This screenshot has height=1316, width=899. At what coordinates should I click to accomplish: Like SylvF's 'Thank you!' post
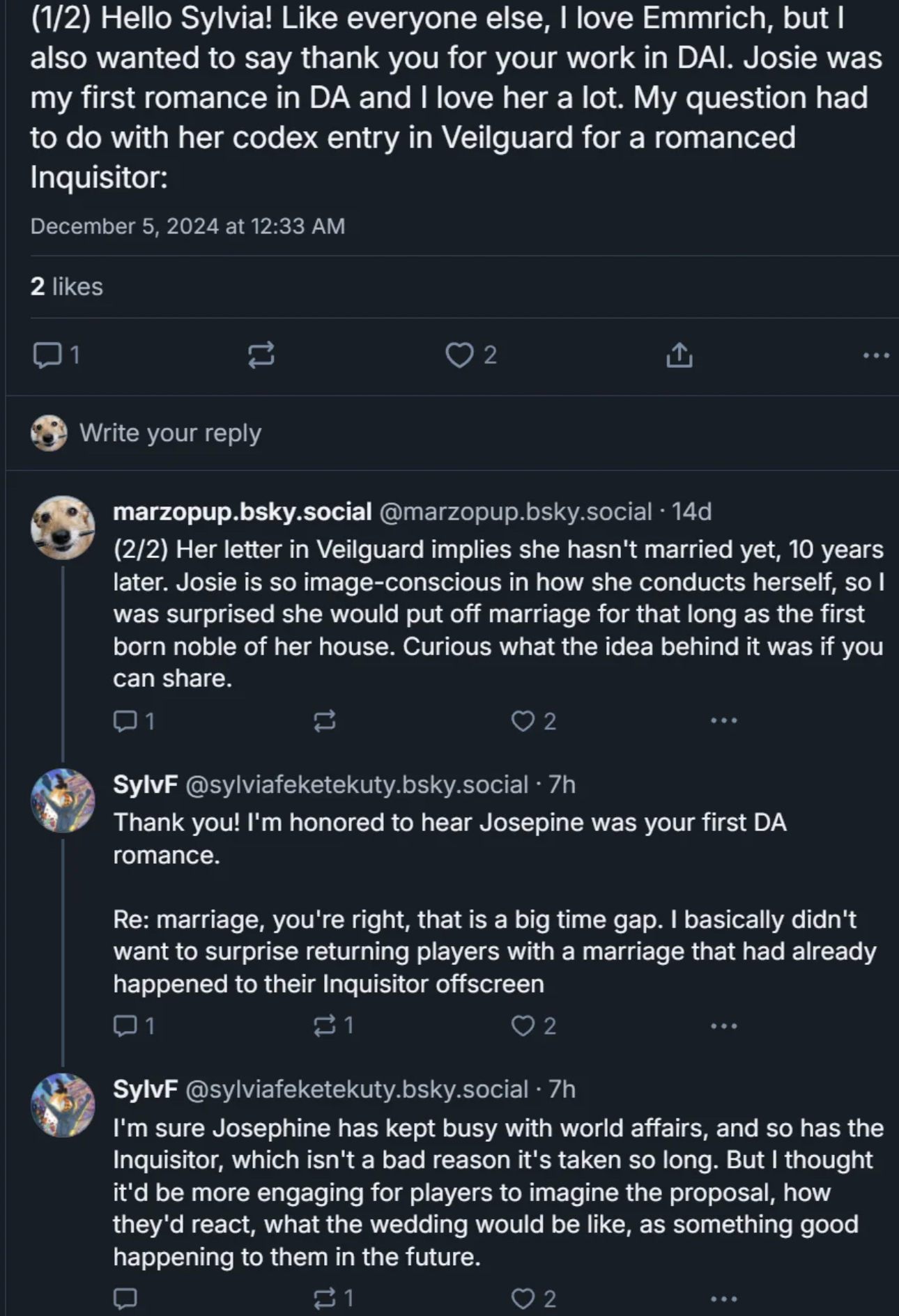(523, 1025)
